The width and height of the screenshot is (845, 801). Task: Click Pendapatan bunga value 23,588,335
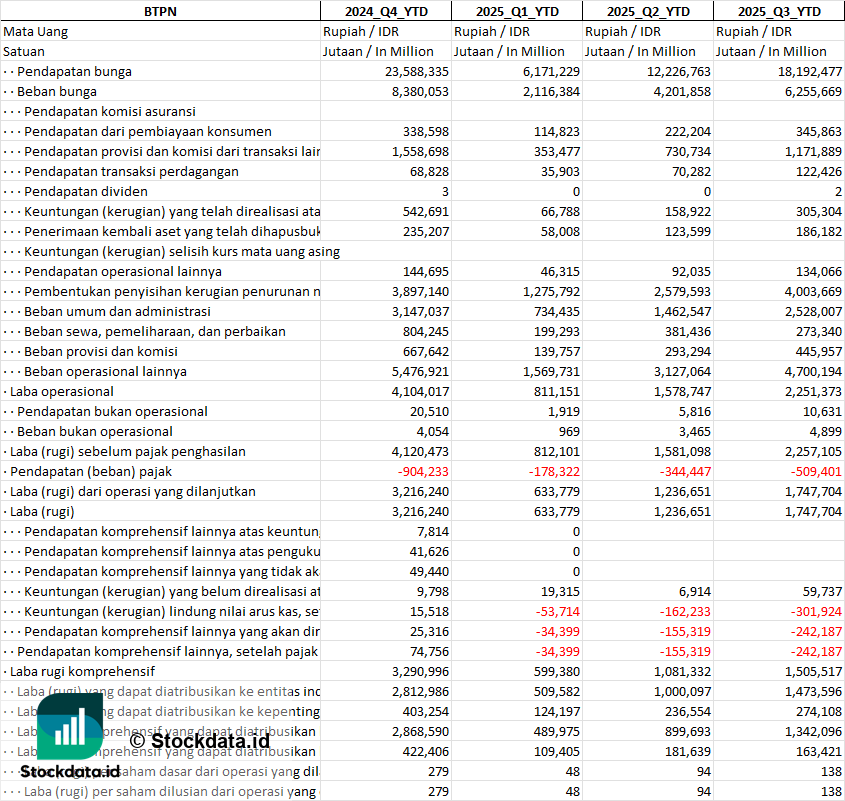(x=417, y=72)
